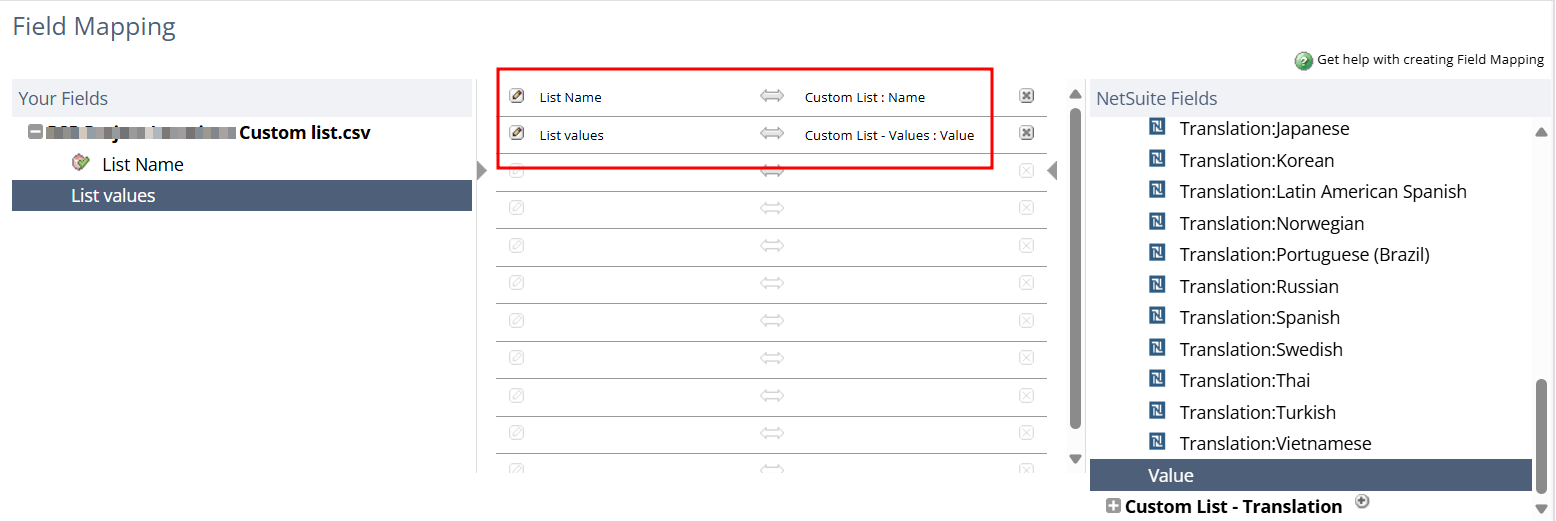Click the NetSuite Fields scrollbar down arrow

tap(1542, 508)
